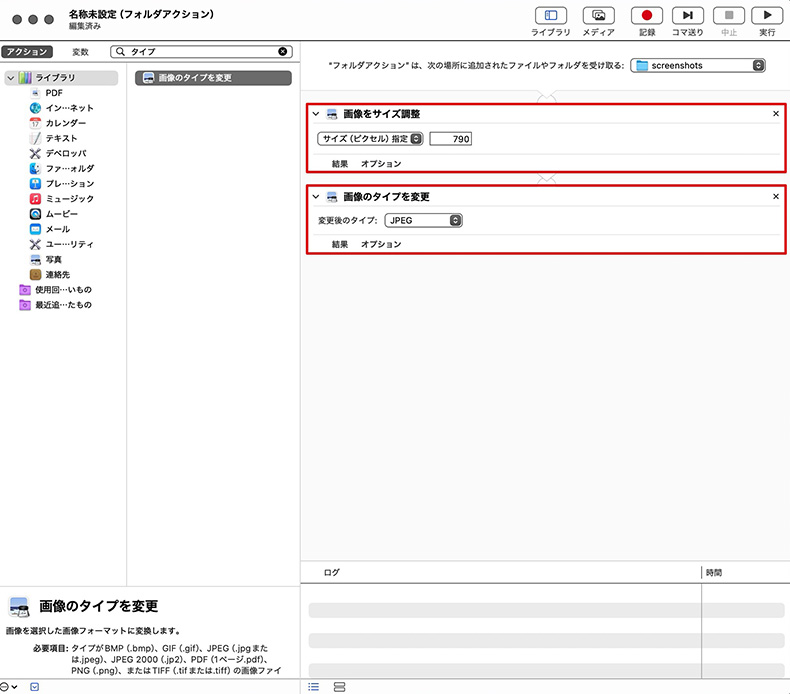Click the ログ column header
Image resolution: width=790 pixels, height=694 pixels.
[332, 573]
